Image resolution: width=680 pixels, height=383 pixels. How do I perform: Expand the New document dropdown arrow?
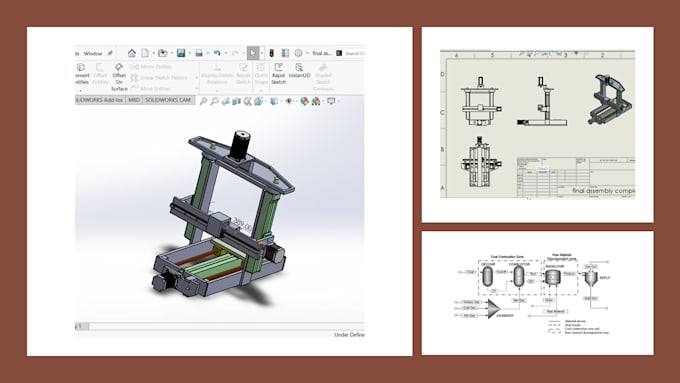[154, 54]
